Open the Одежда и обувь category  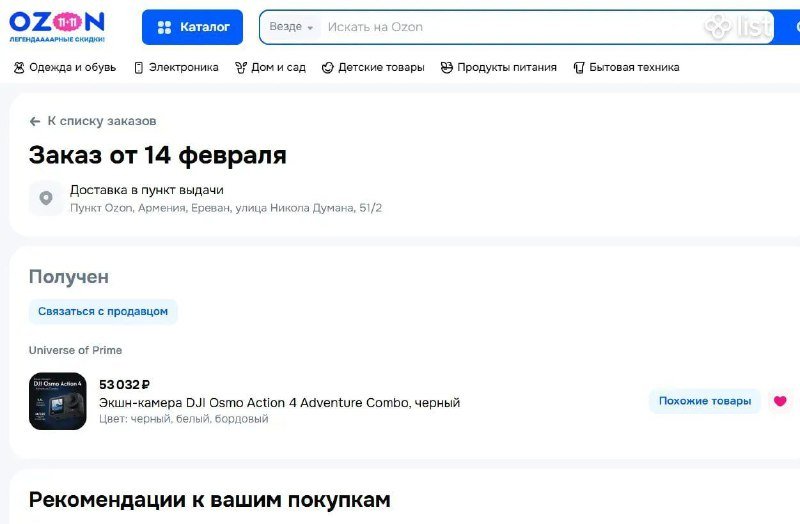(x=72, y=68)
